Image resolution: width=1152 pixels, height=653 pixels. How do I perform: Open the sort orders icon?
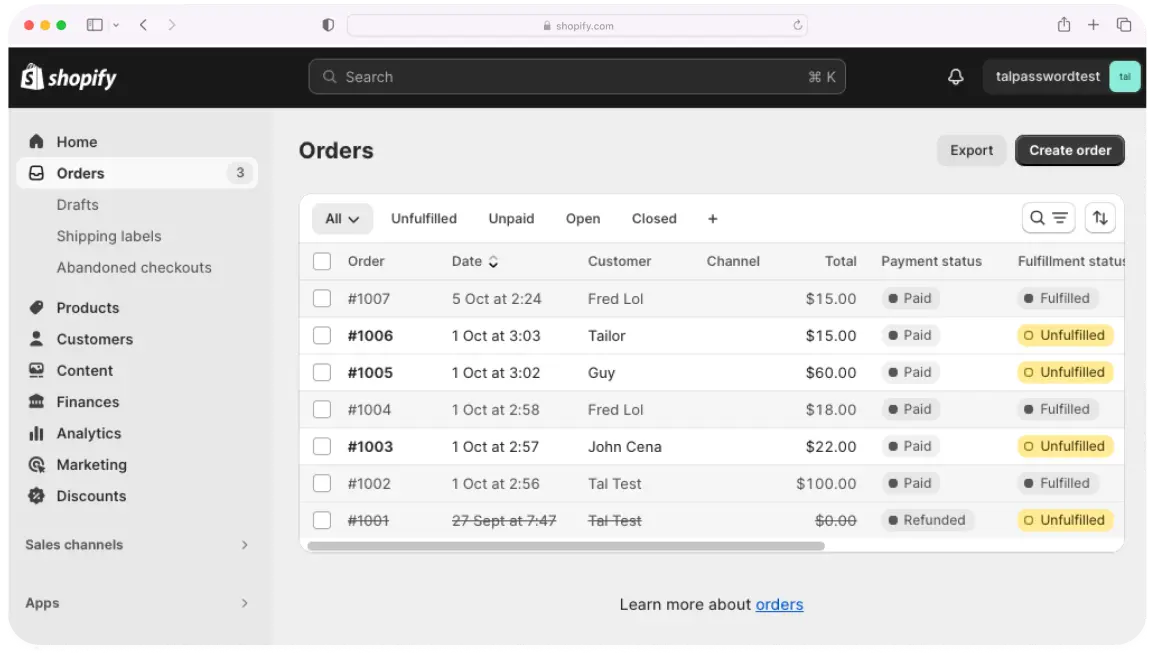point(1100,217)
